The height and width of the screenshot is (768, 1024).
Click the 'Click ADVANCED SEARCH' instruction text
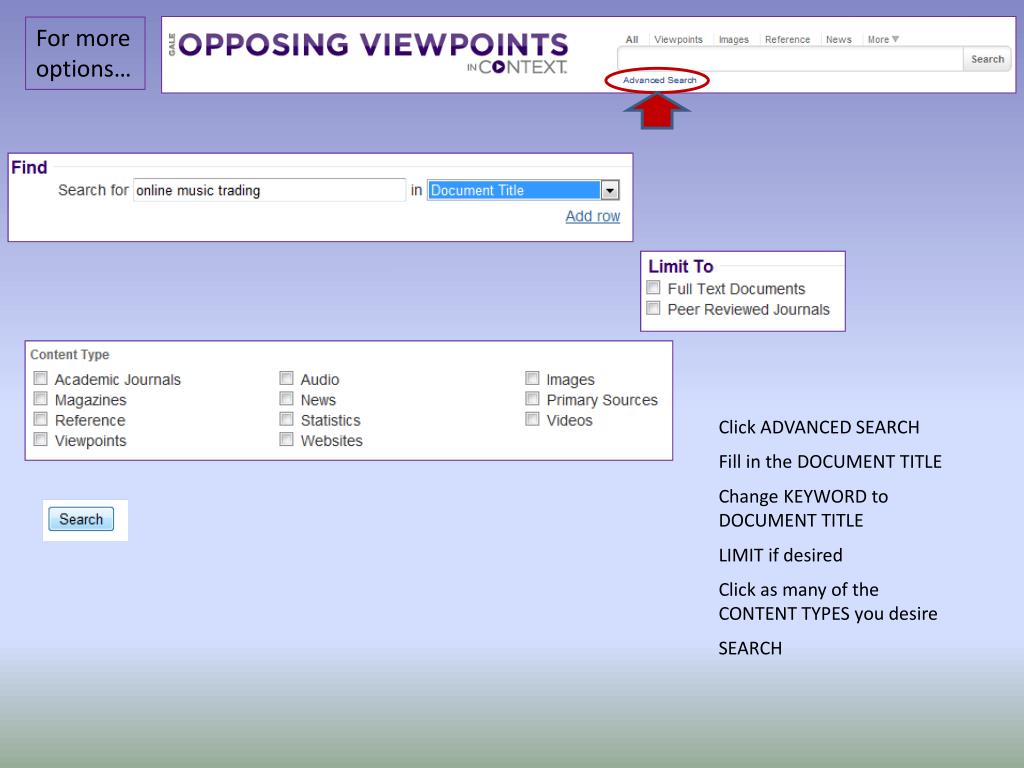tap(818, 427)
